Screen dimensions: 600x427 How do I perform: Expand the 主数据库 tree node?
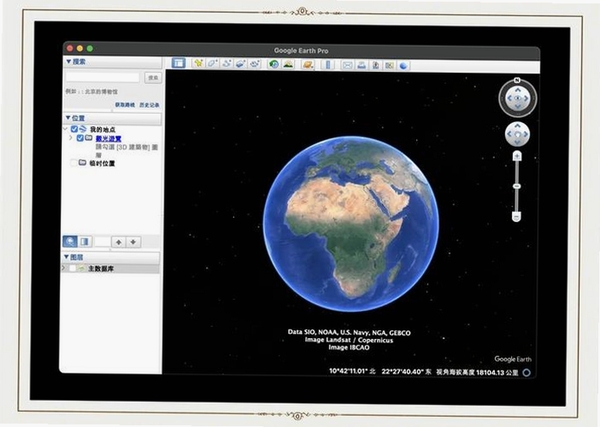[x=64, y=268]
